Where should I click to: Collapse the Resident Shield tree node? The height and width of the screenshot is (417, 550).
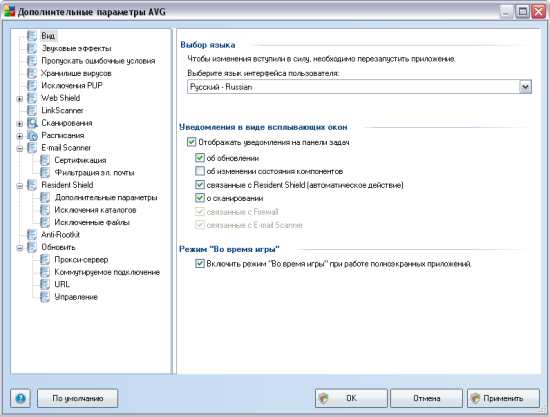pyautogui.click(x=20, y=186)
